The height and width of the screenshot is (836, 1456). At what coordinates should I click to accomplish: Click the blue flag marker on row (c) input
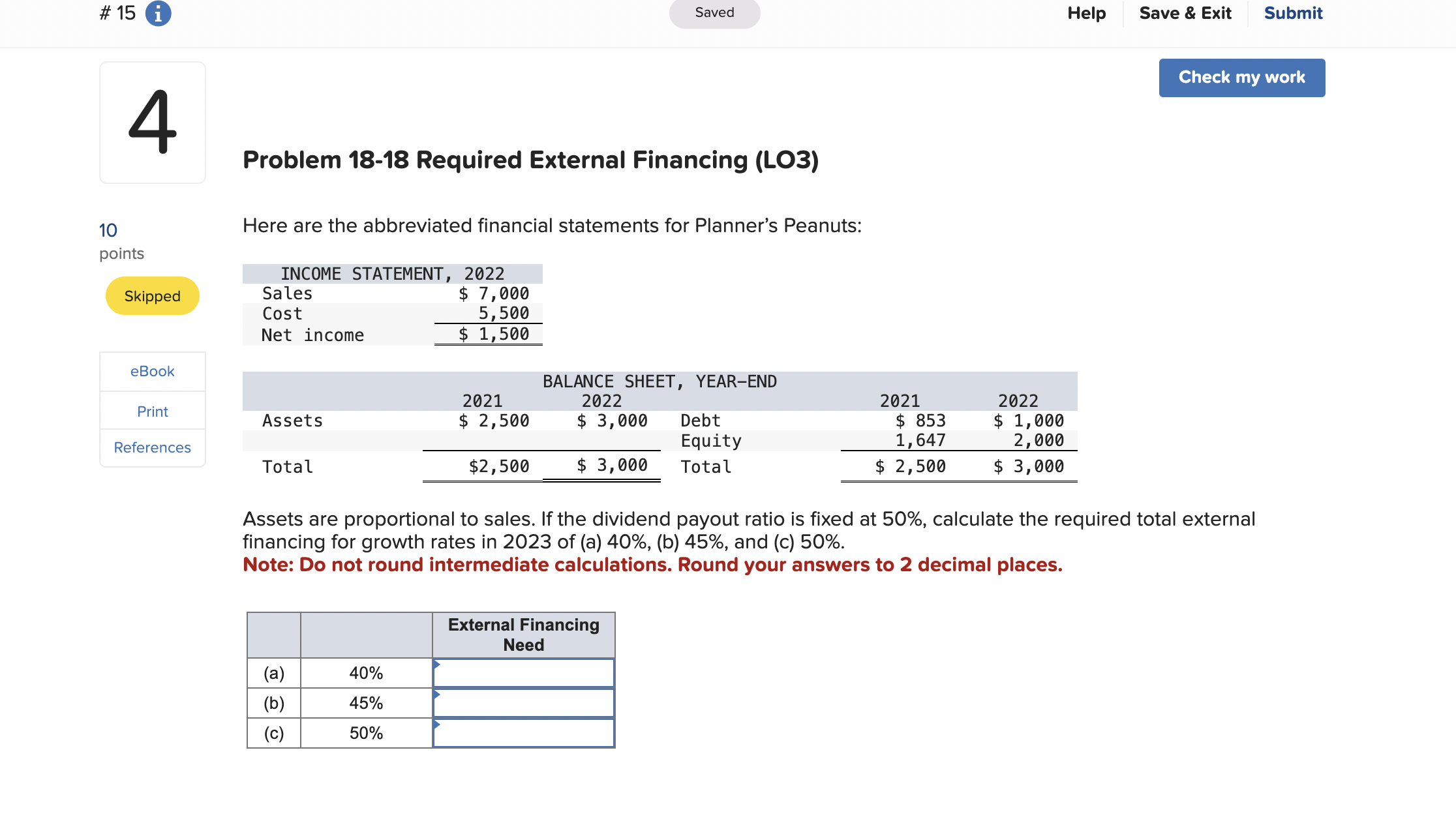click(436, 724)
